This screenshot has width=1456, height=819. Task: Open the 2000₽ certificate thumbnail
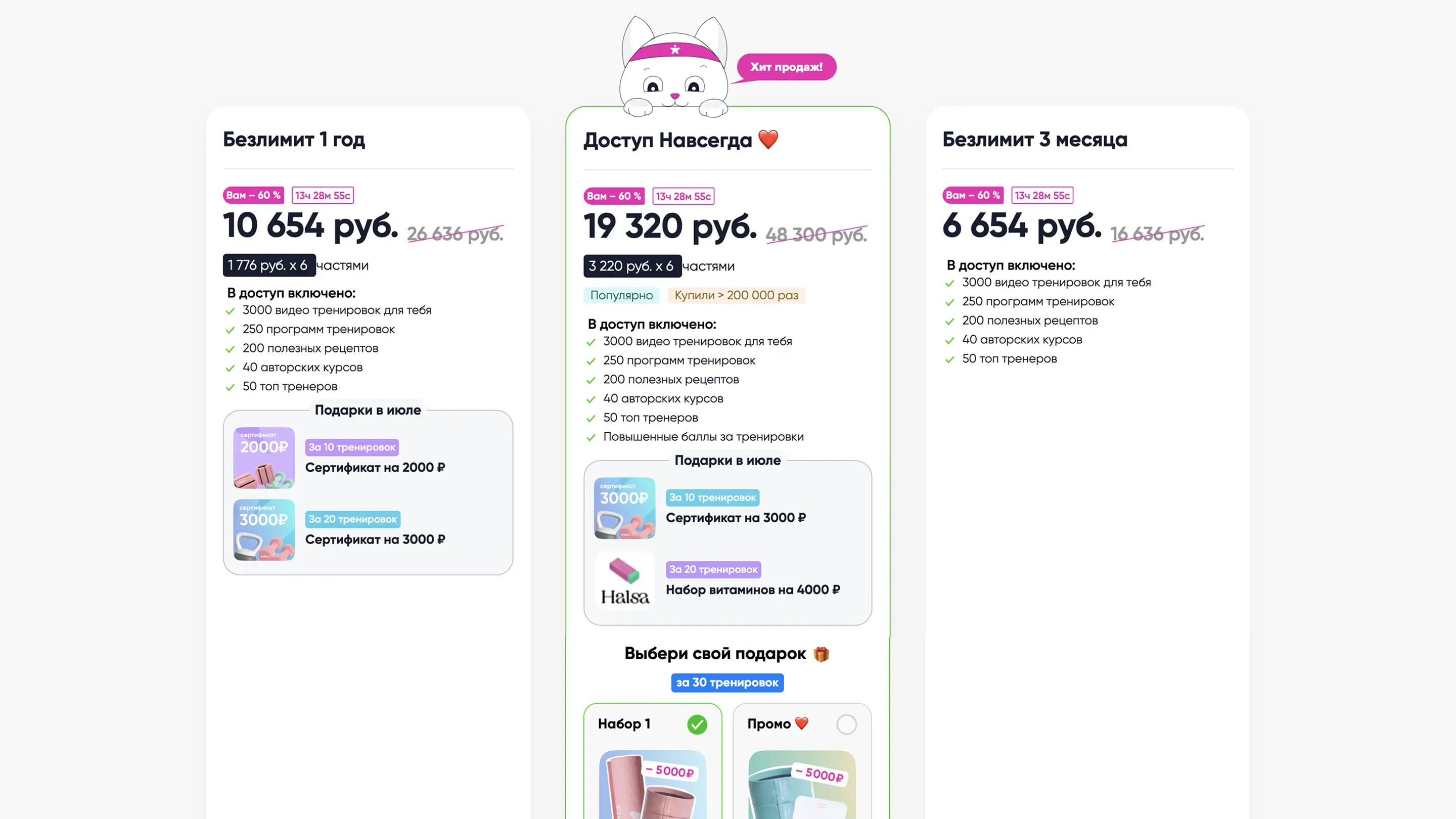[264, 457]
